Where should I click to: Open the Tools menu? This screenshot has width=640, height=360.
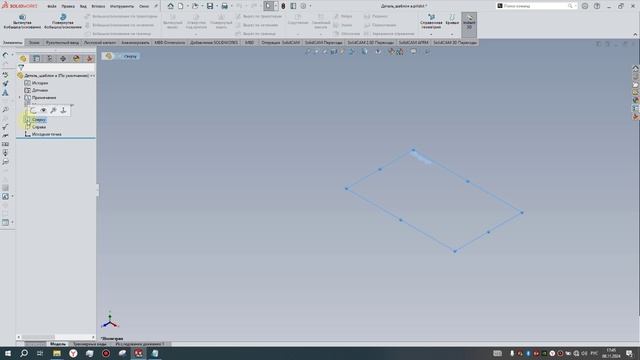122,6
